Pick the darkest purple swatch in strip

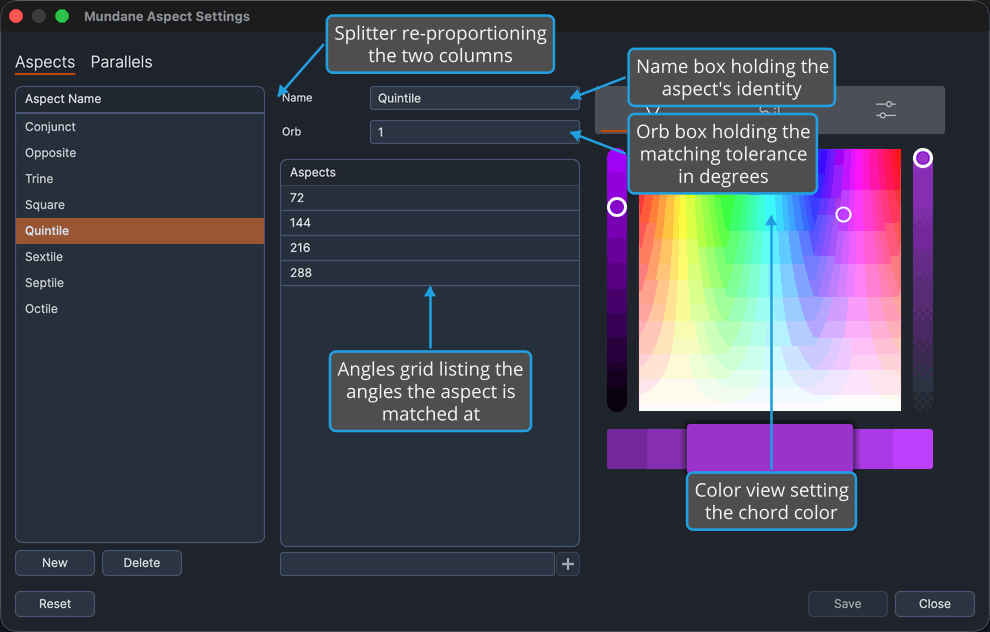point(626,449)
